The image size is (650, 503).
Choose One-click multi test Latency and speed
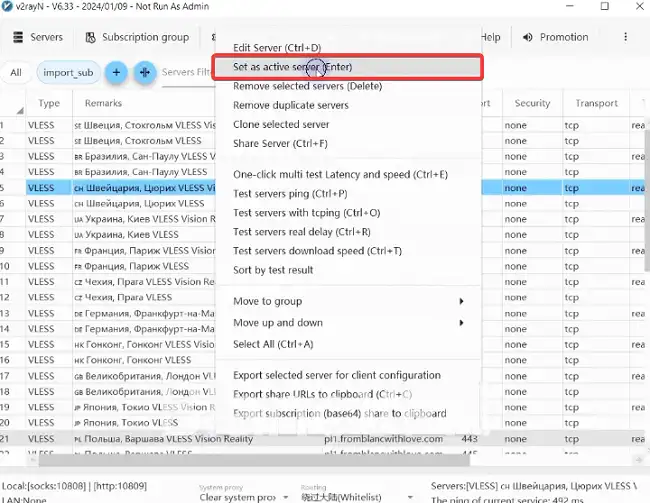[340, 175]
